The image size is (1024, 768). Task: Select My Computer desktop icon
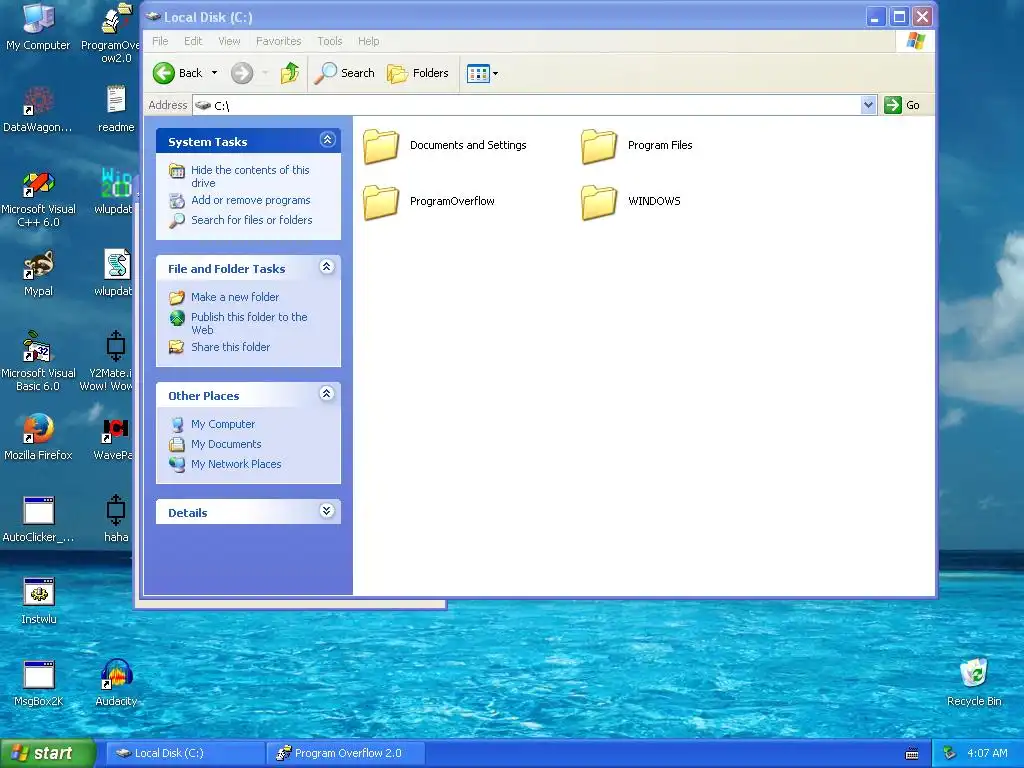click(x=38, y=26)
